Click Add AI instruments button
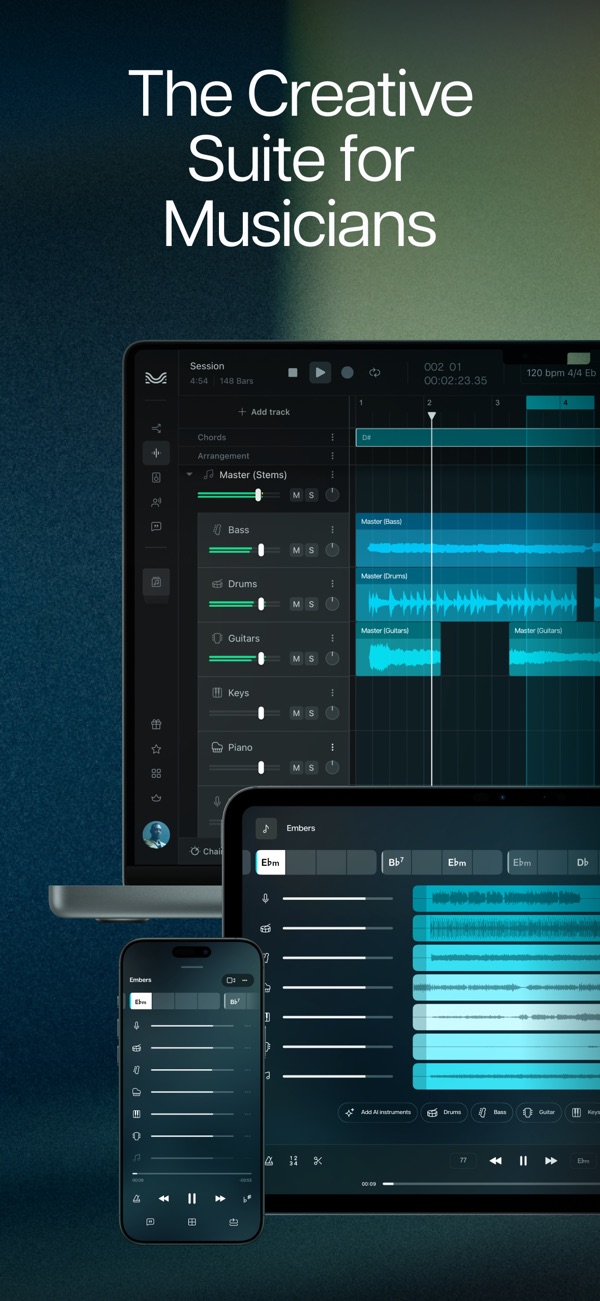The image size is (600, 1301). coord(378,1112)
